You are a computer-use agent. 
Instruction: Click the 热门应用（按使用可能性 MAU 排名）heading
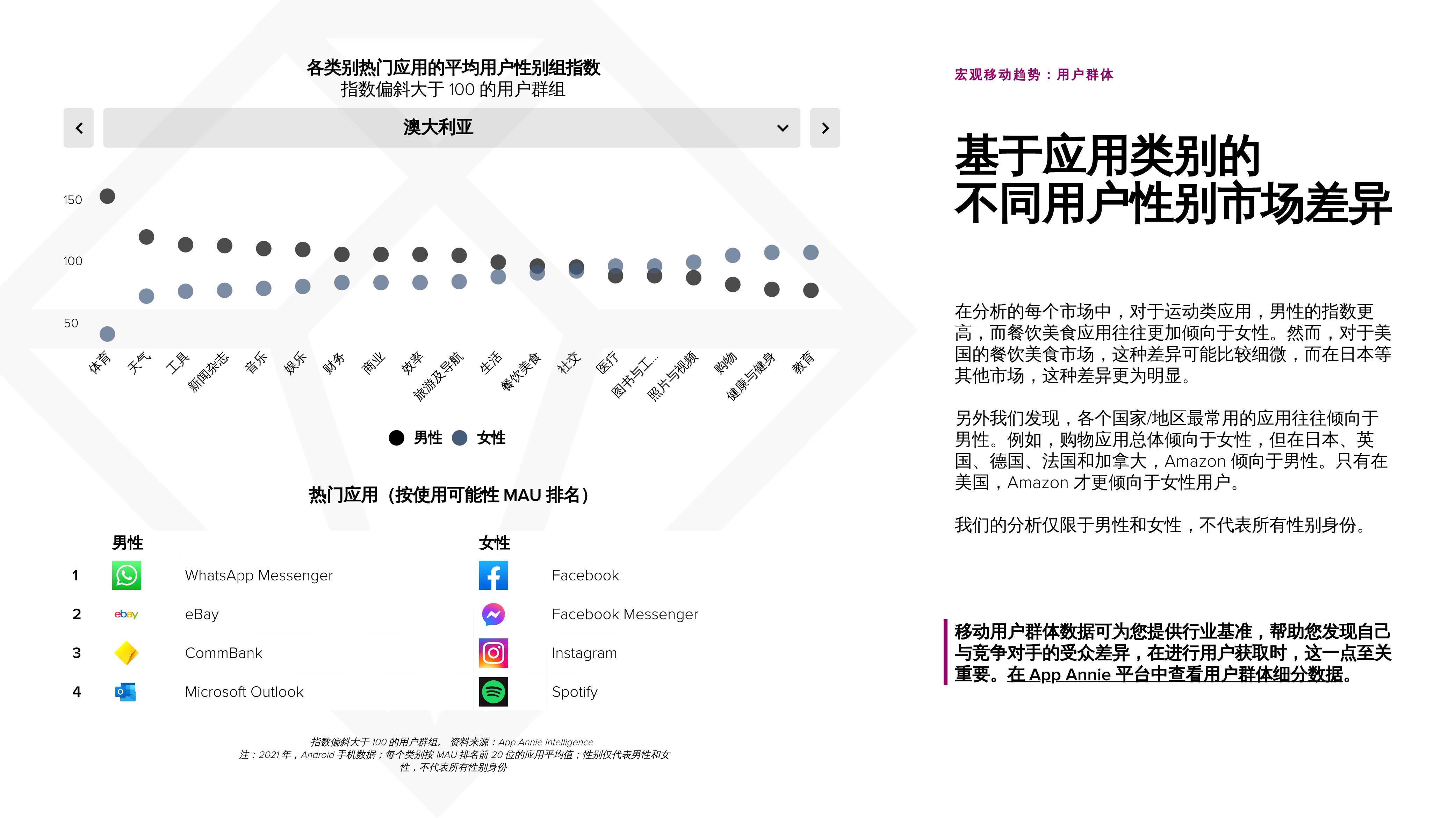click(x=449, y=495)
